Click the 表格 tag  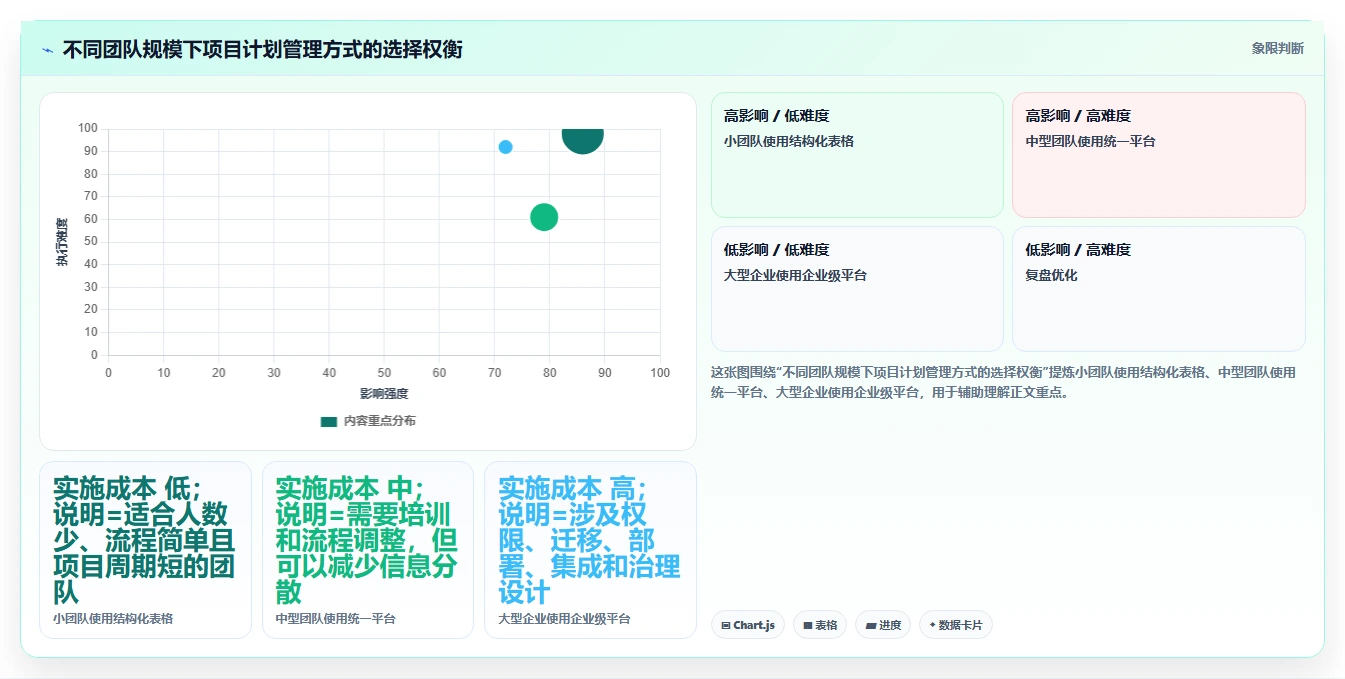[820, 625]
